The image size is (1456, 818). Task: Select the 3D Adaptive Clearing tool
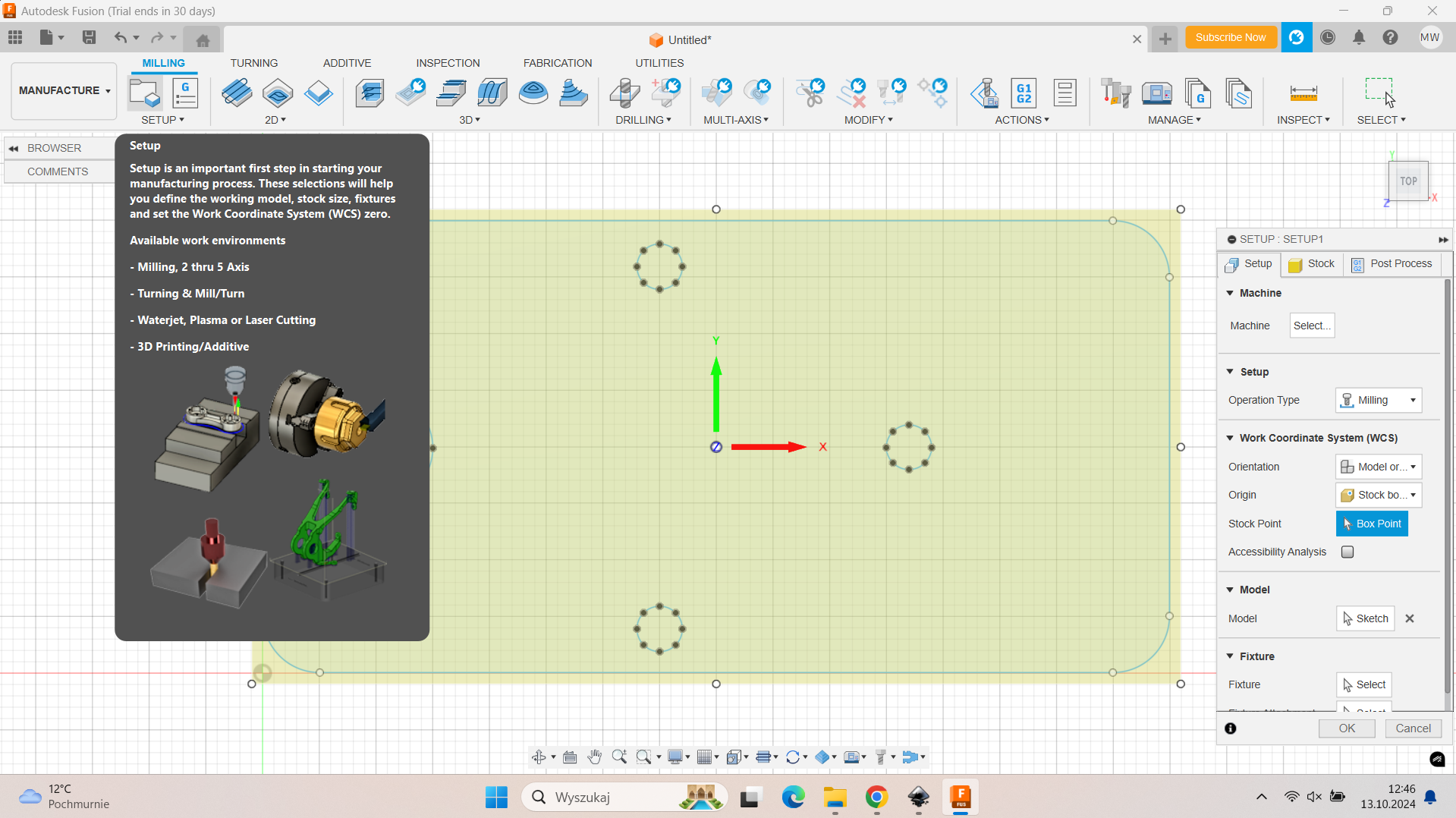pyautogui.click(x=370, y=93)
